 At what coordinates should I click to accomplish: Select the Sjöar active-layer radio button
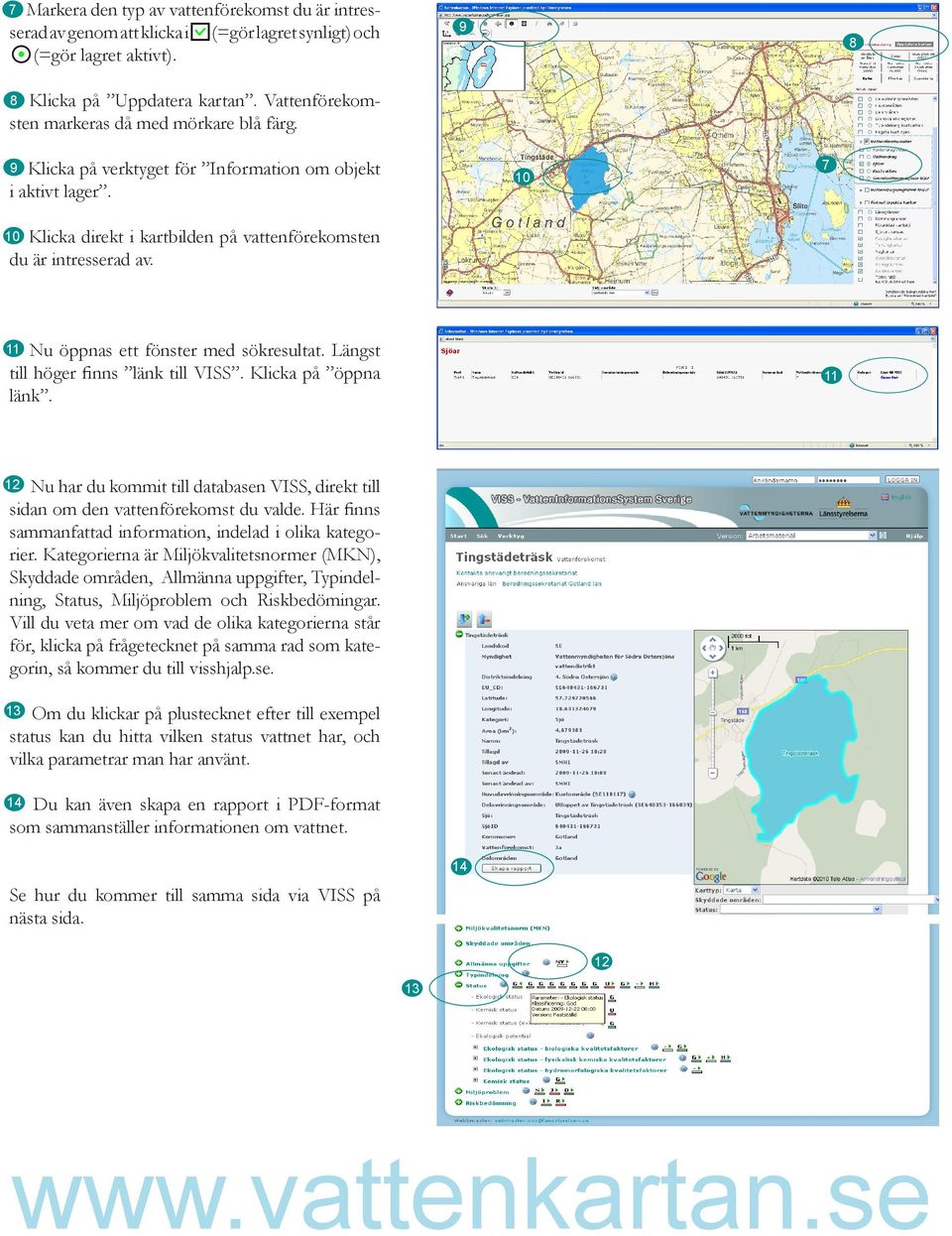(x=869, y=164)
